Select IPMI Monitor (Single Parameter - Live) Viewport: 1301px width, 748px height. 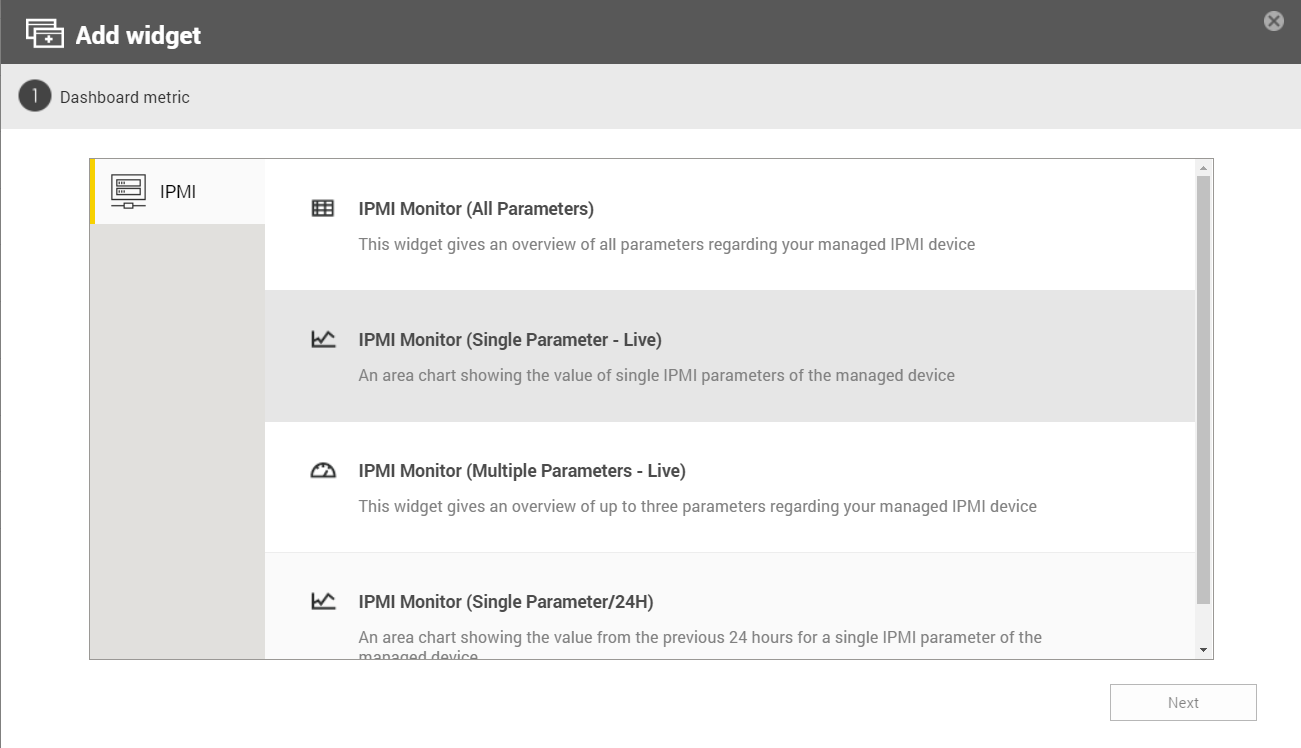tap(510, 340)
